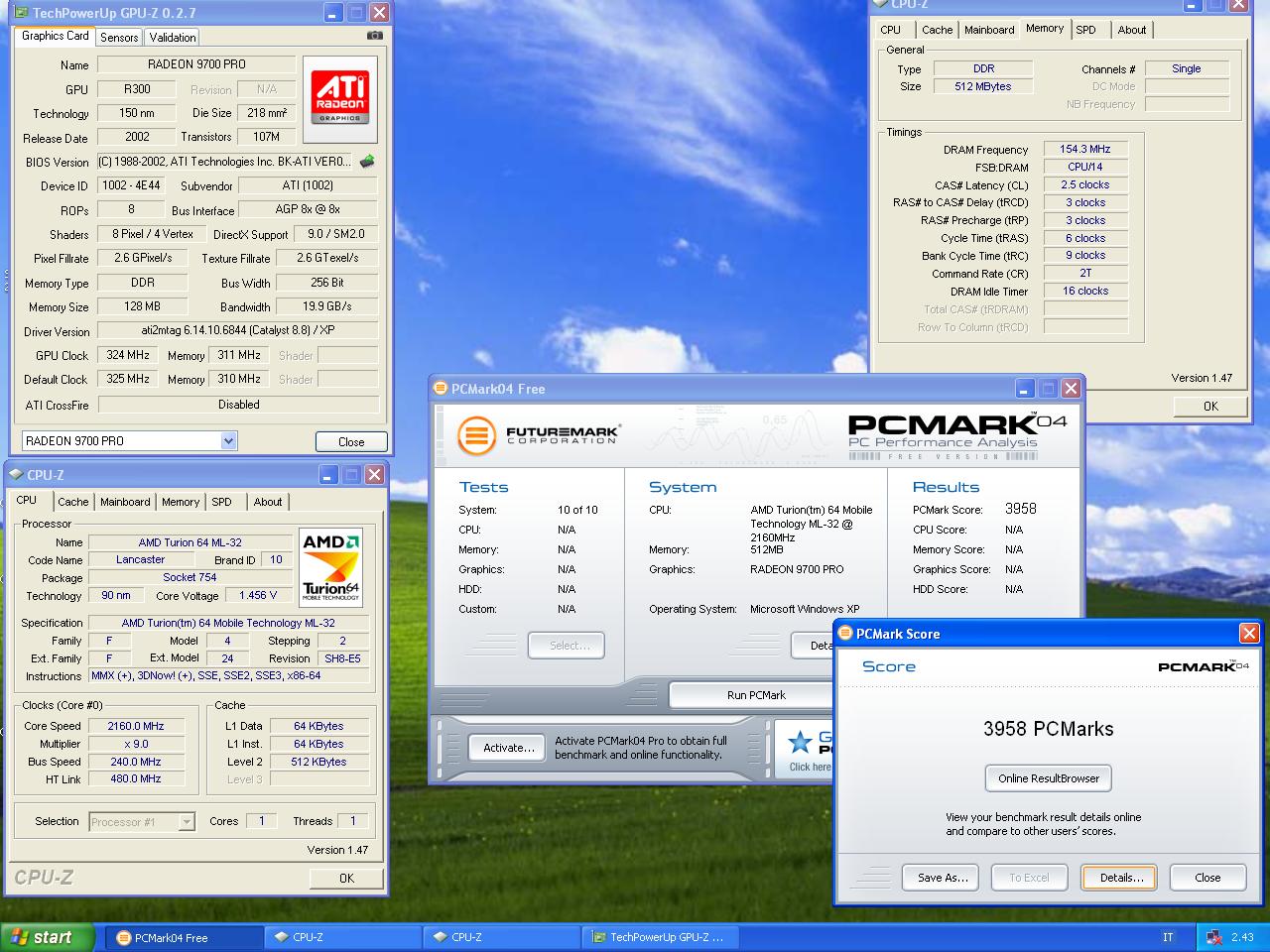Open SPD tab in upper-right CPU-Z window
Image resolution: width=1270 pixels, height=952 pixels.
tap(1086, 30)
